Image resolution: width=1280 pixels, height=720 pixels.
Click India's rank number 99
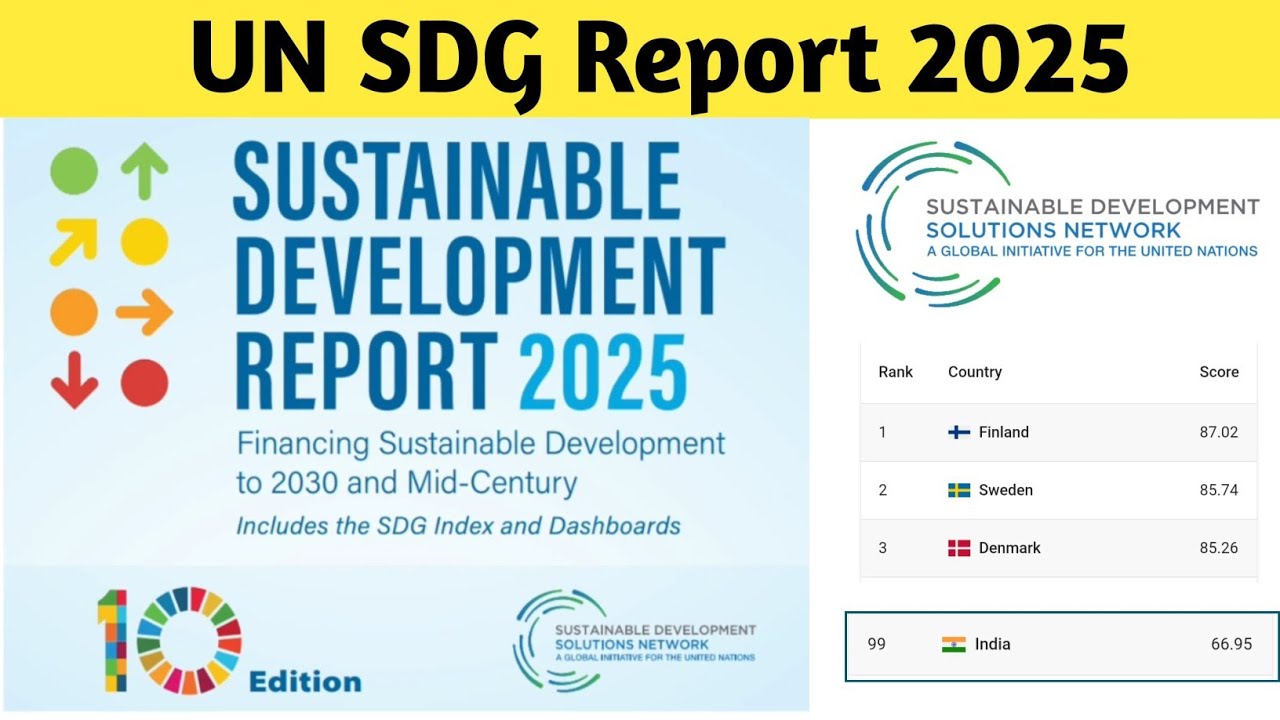877,645
